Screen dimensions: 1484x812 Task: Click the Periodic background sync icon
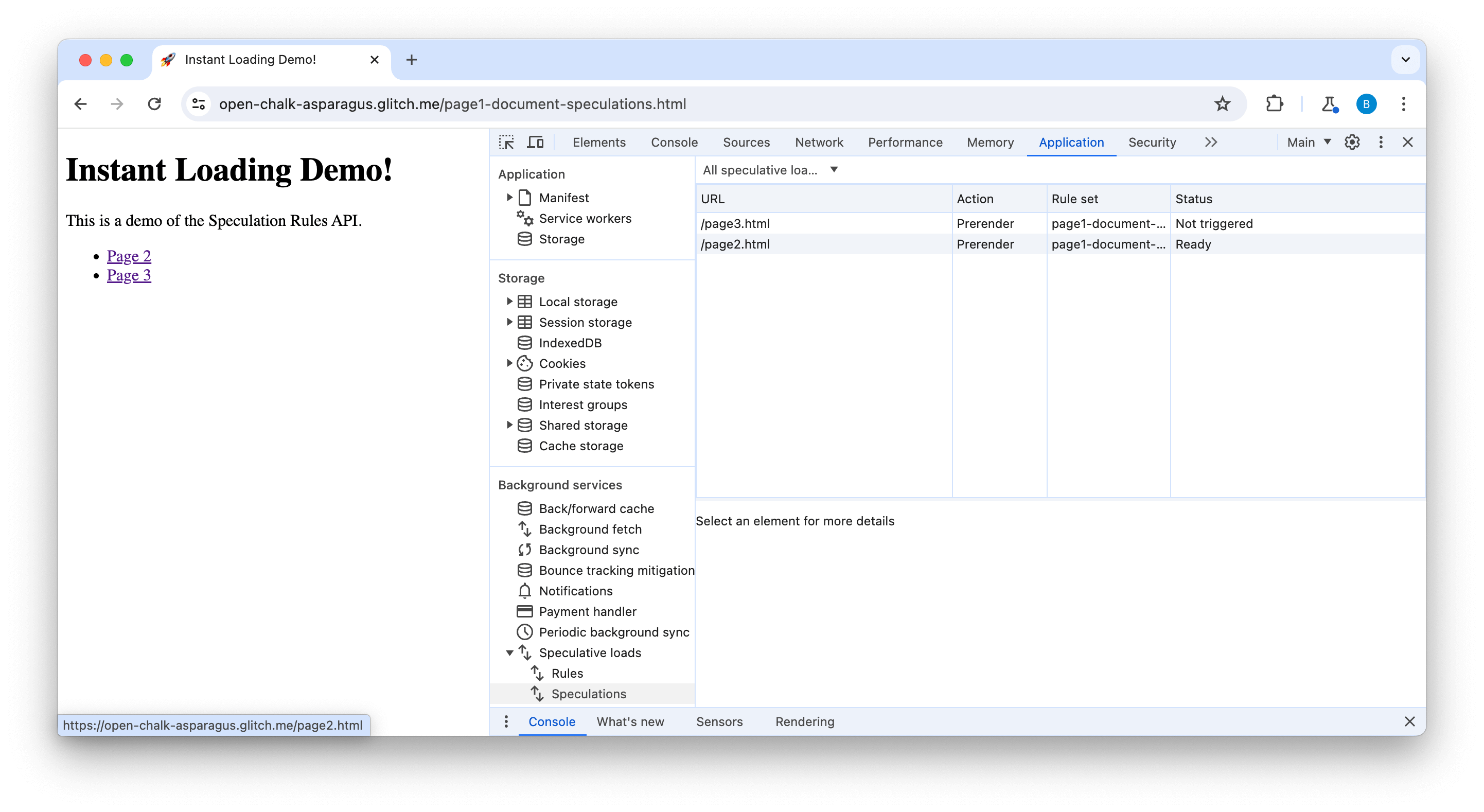(525, 632)
